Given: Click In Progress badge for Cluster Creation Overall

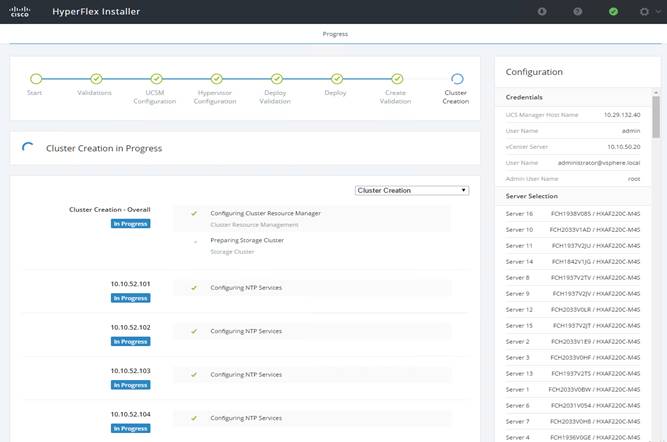Looking at the screenshot, I should click(131, 224).
